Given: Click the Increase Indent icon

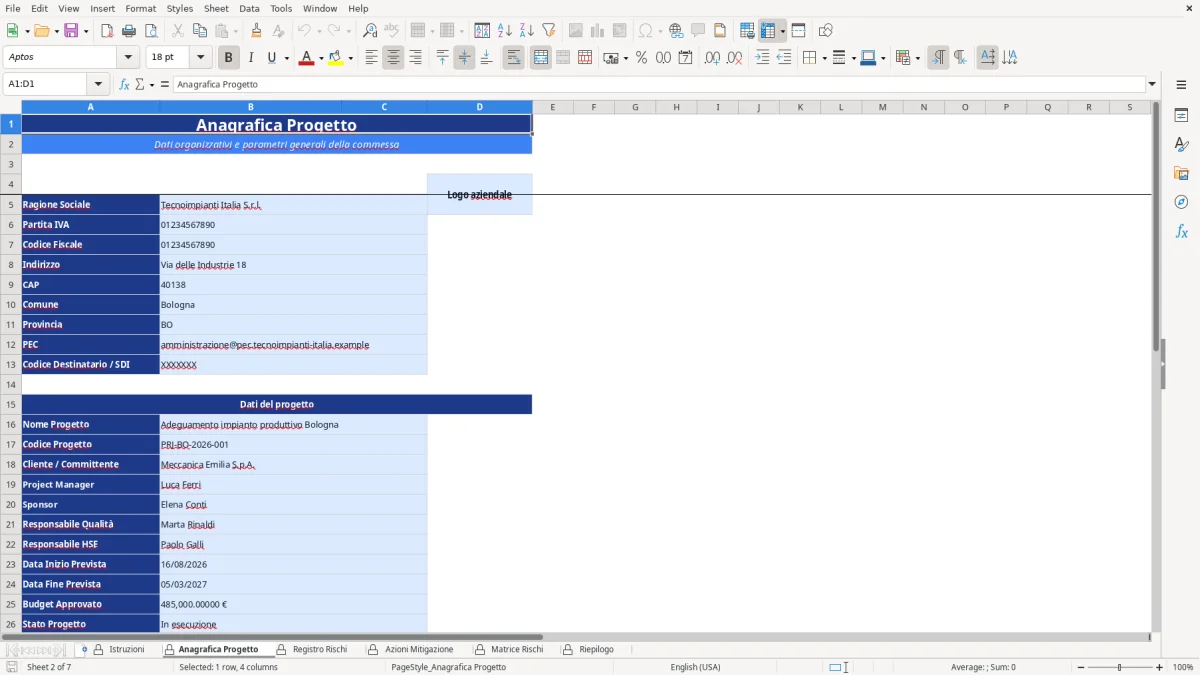Looking at the screenshot, I should tap(762, 58).
